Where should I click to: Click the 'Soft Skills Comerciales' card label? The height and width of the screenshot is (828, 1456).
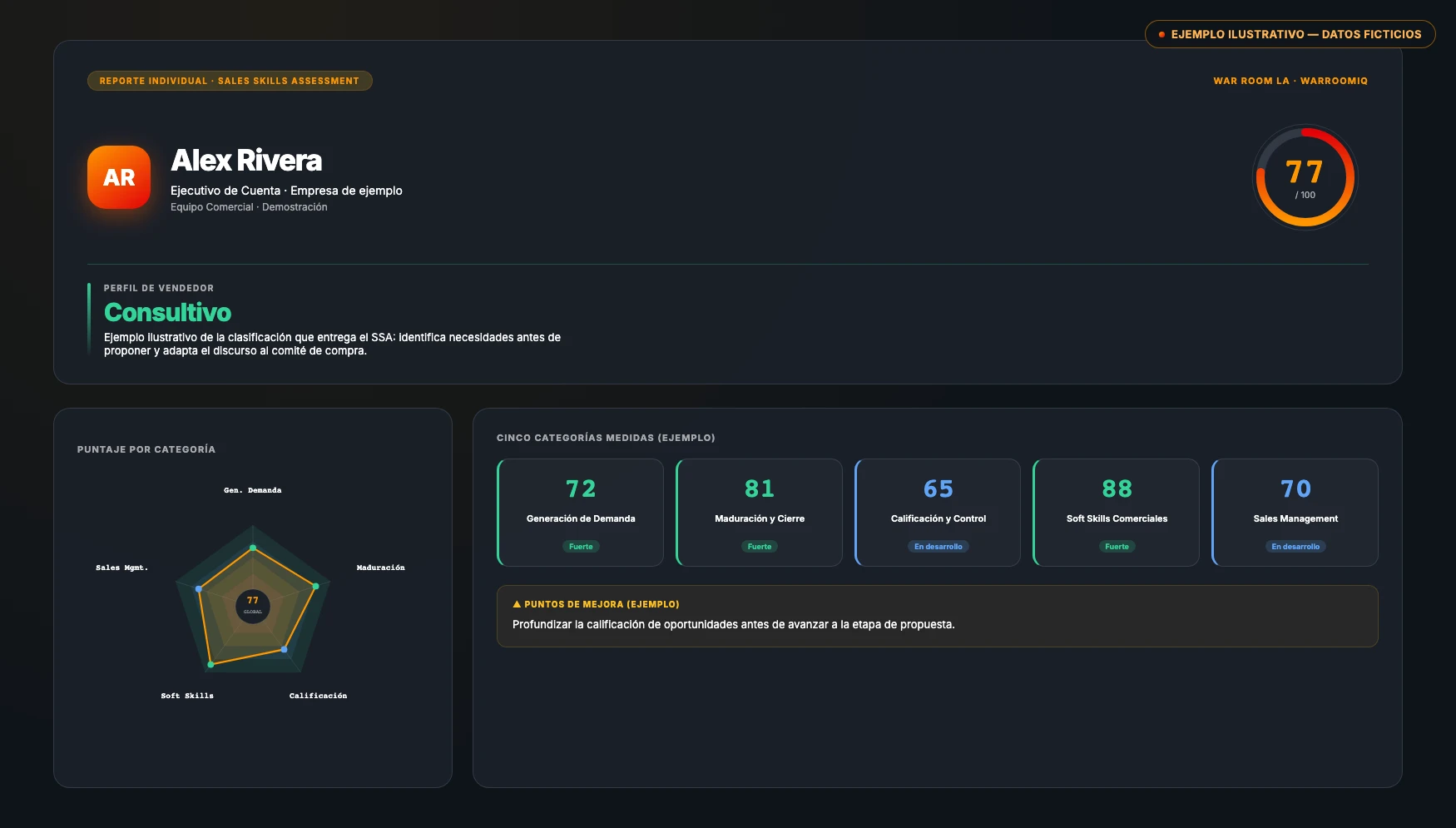coord(1117,518)
